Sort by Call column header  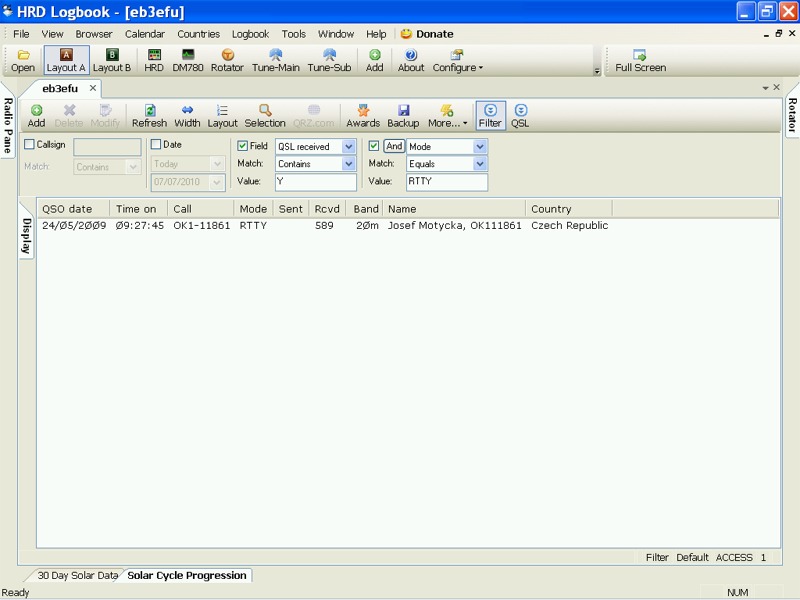(201, 209)
